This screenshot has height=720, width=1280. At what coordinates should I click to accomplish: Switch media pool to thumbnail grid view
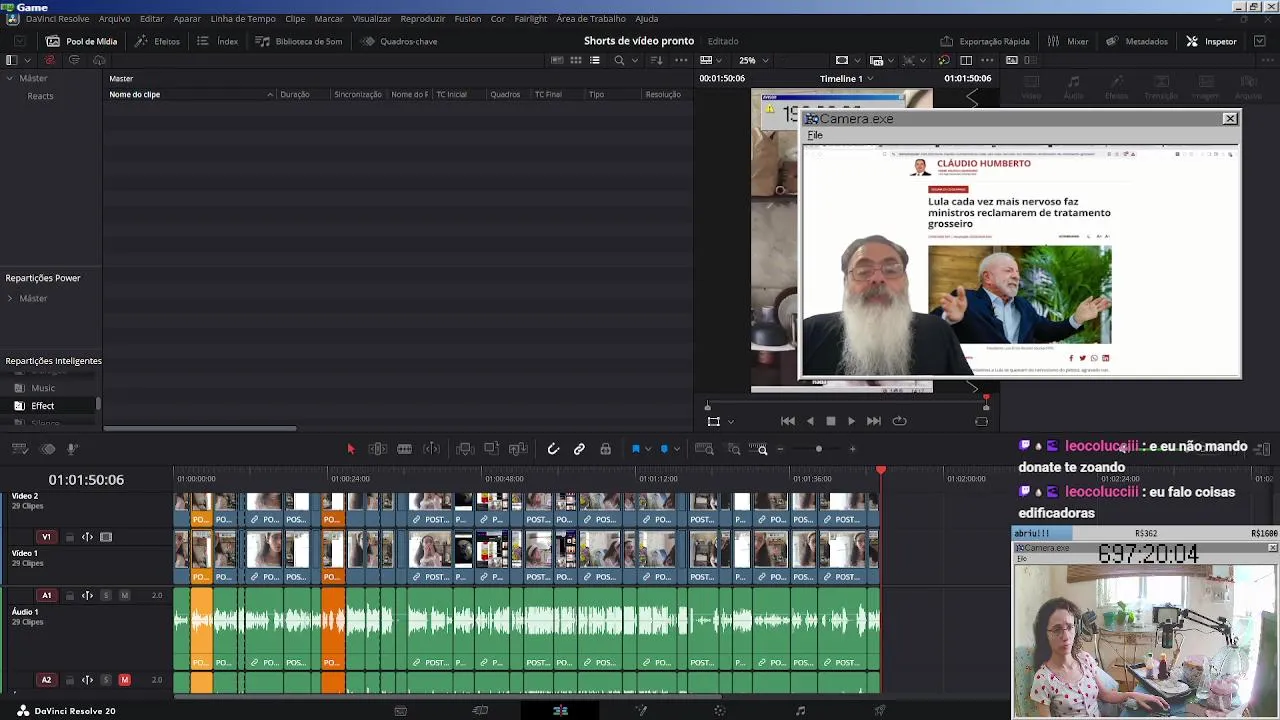[576, 60]
